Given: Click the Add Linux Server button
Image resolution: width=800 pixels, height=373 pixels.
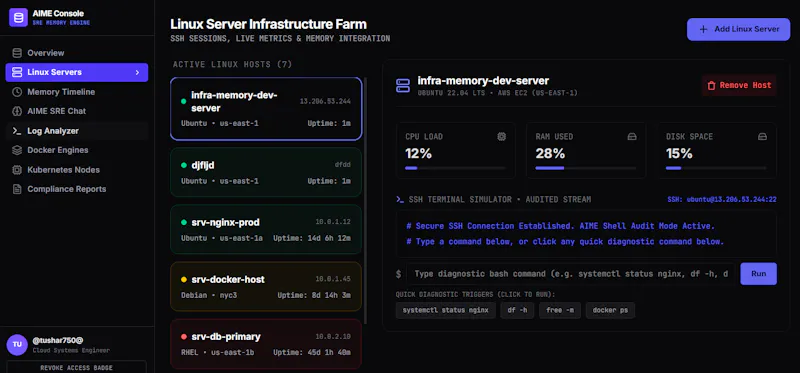Looking at the screenshot, I should [738, 29].
